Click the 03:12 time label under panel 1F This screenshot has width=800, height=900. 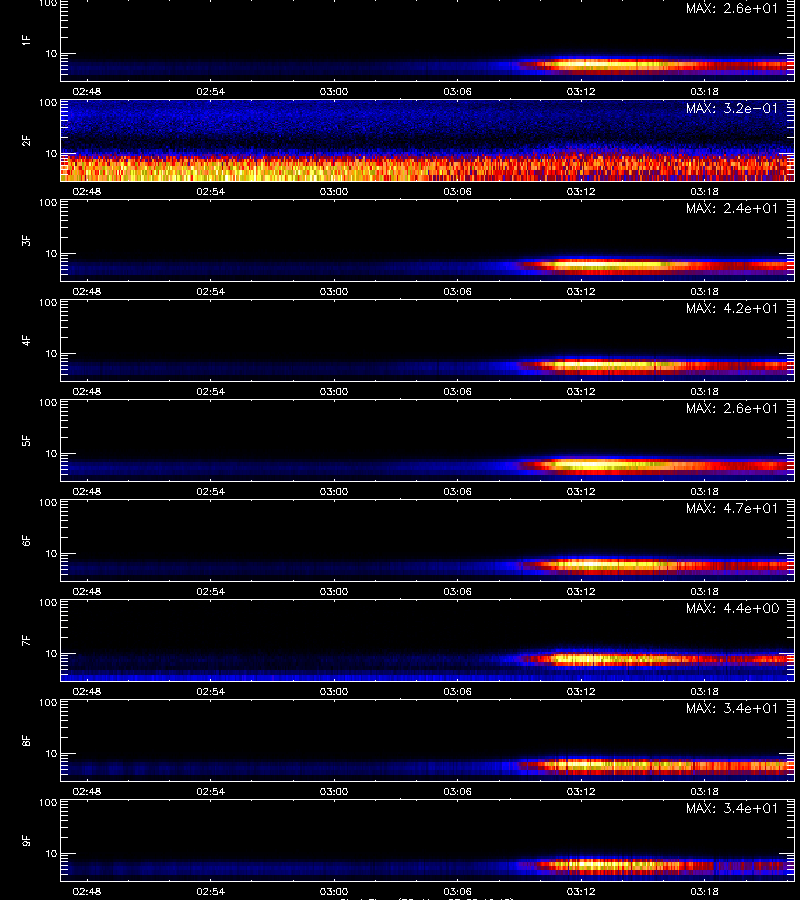click(x=581, y=91)
